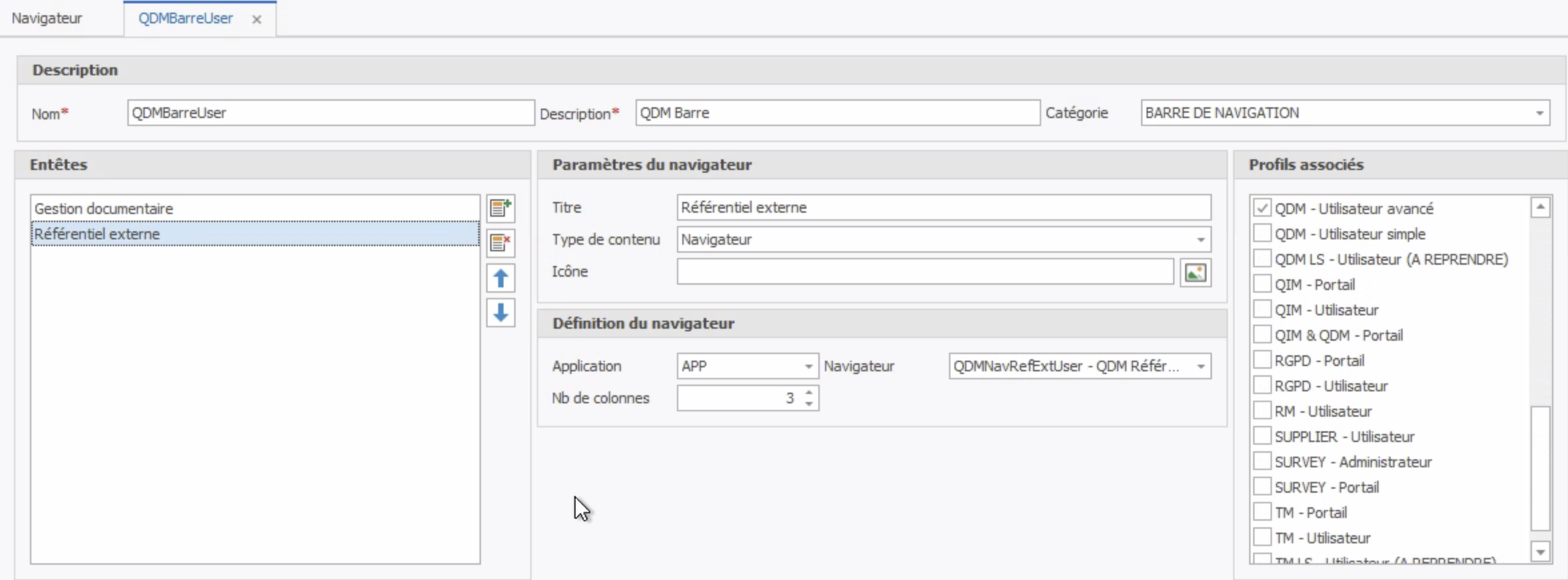Uncheck QDM - Utilisateur avancé profile
This screenshot has width=1568, height=580.
click(x=1261, y=208)
